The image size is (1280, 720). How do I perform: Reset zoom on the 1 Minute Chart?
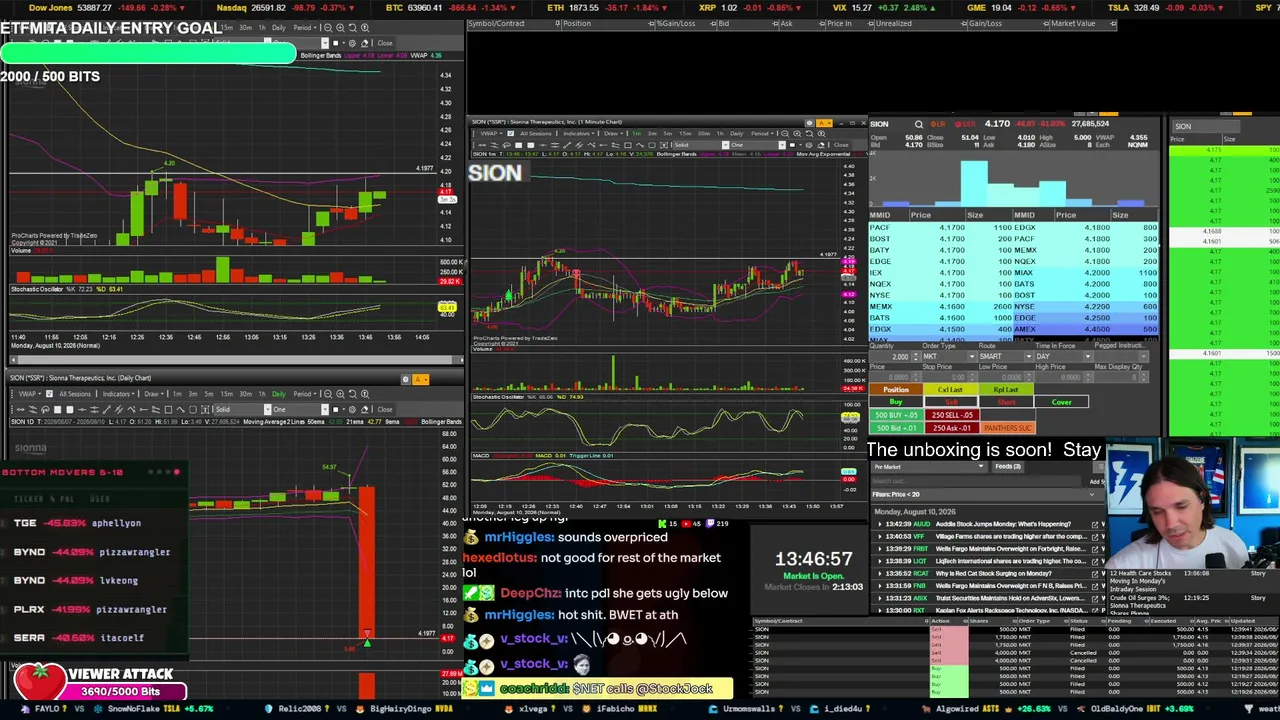[x=809, y=134]
